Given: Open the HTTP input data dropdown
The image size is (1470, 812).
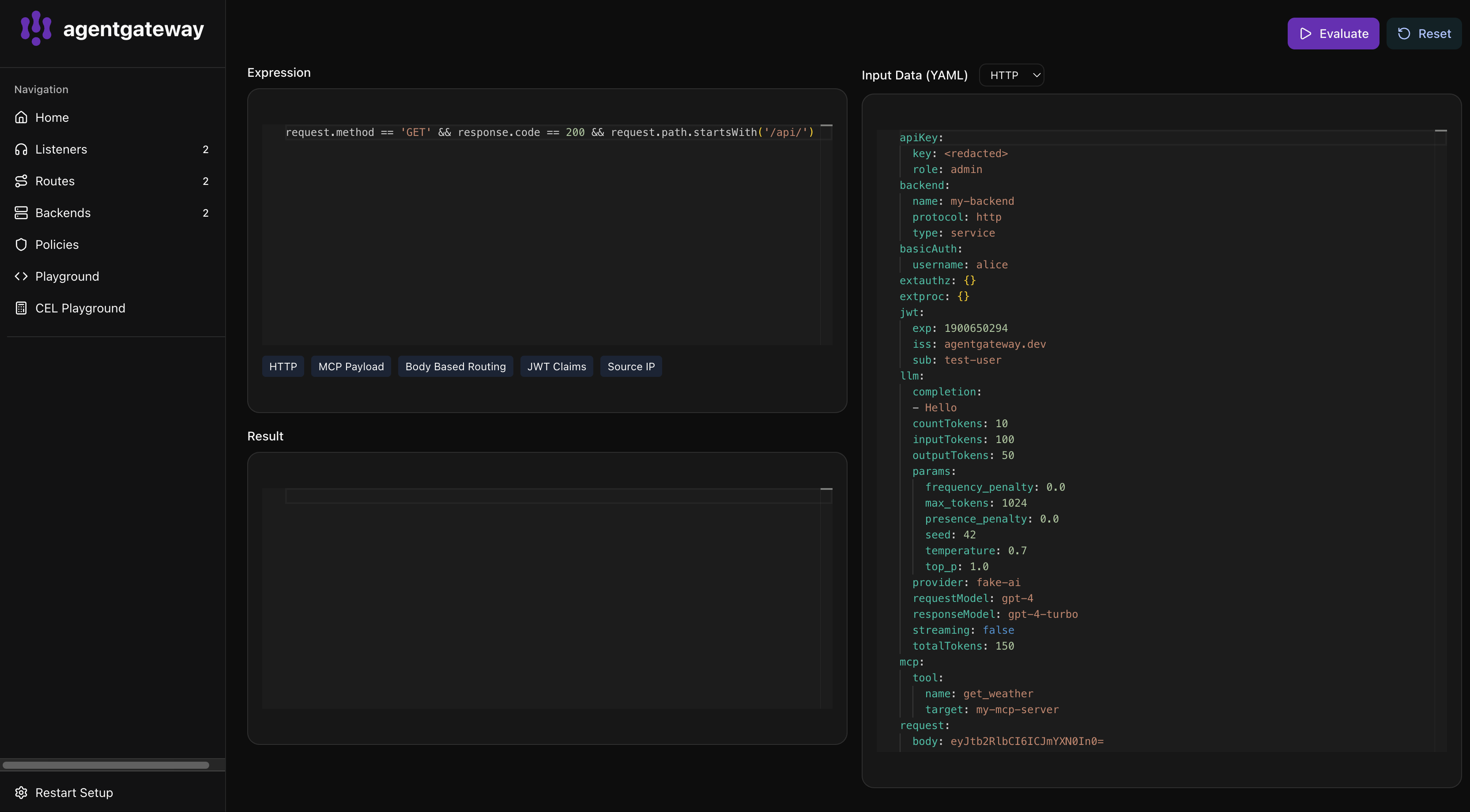Looking at the screenshot, I should coord(1011,75).
